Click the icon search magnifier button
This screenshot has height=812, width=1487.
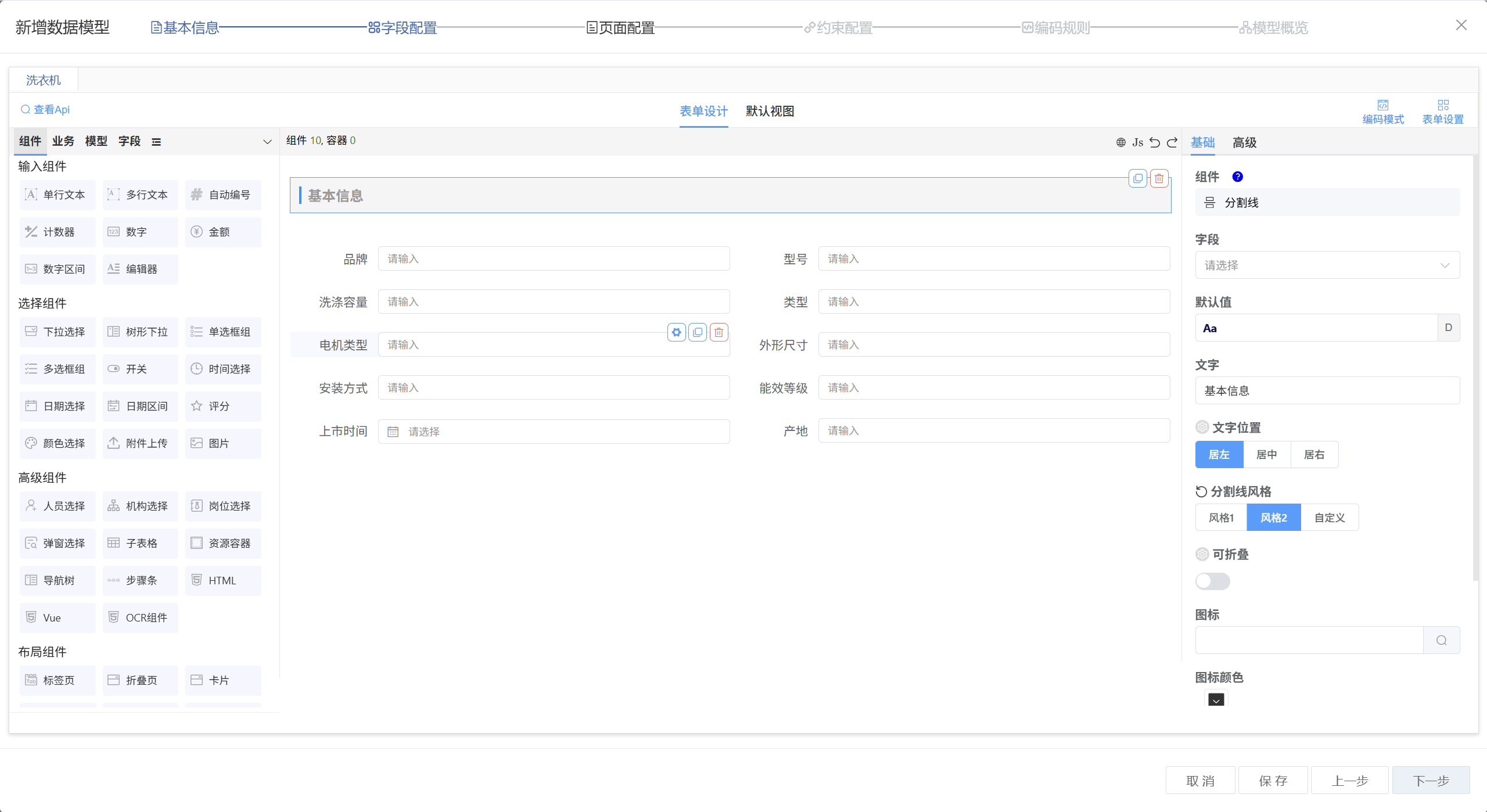tap(1441, 640)
